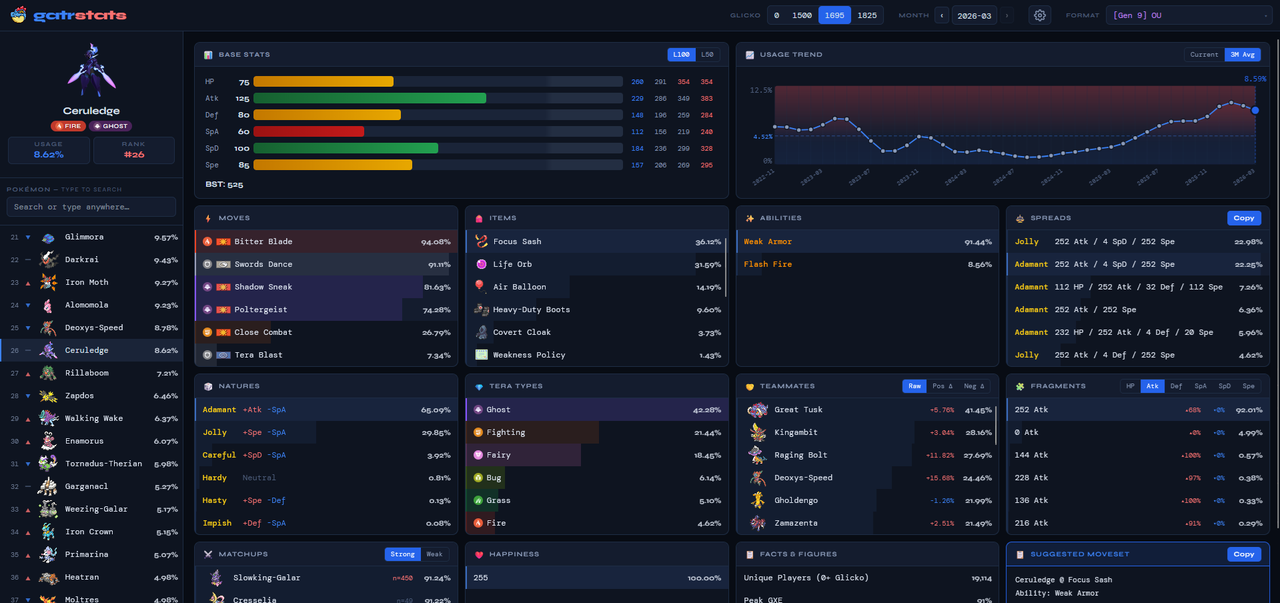Copy the Spreads list
The height and width of the screenshot is (603, 1280).
(1244, 218)
